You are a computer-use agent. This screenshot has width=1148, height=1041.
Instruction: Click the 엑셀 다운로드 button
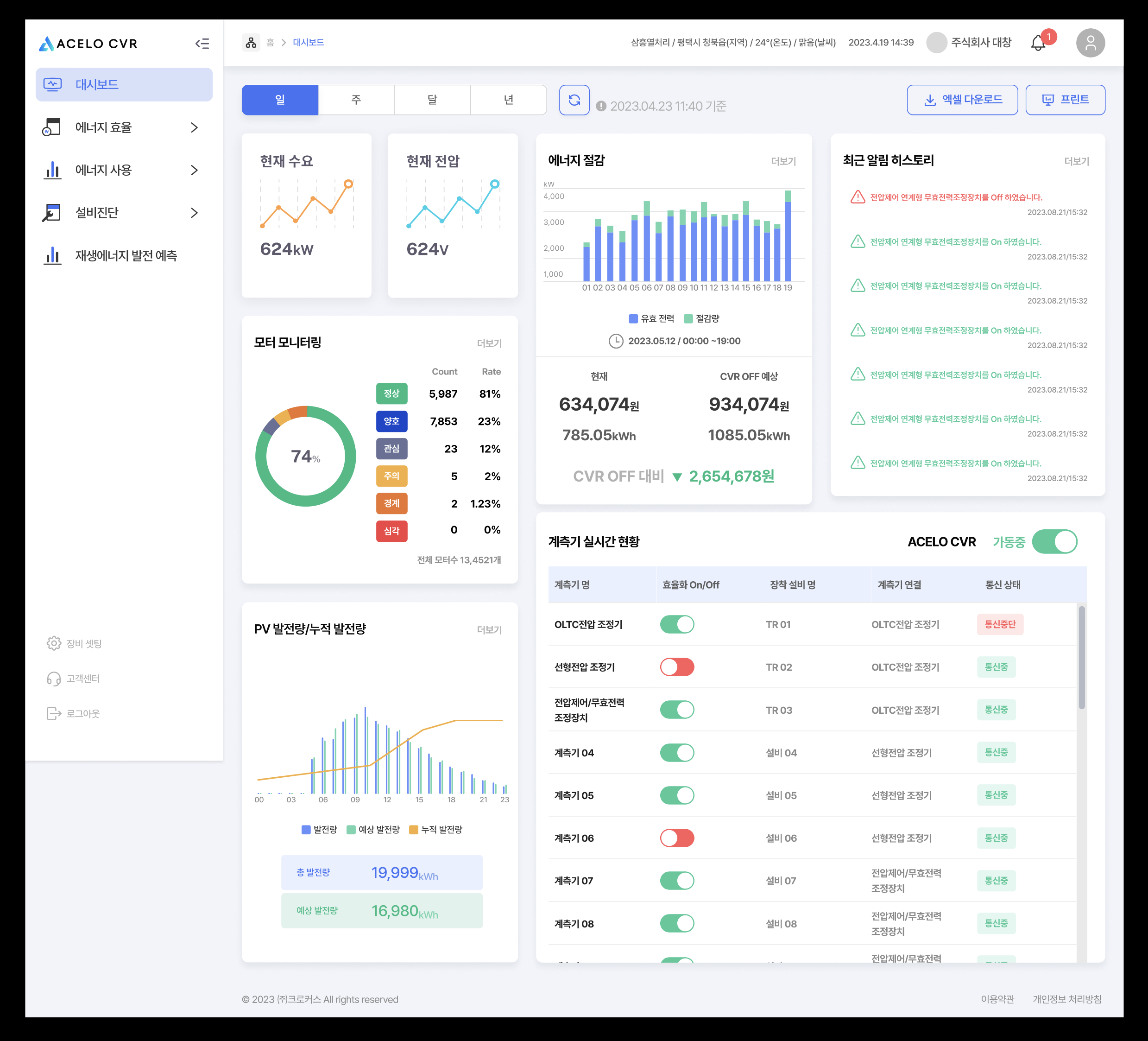(962, 100)
